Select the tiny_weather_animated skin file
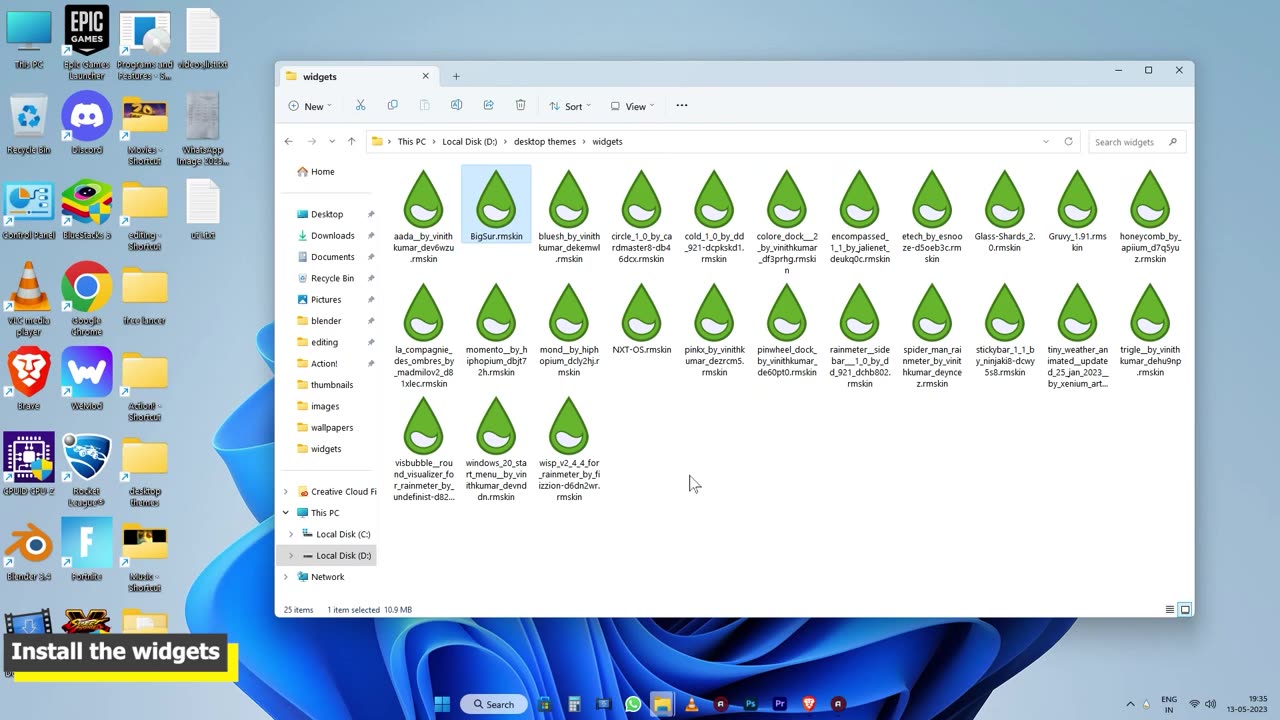This screenshot has height=720, width=1280. click(1077, 336)
